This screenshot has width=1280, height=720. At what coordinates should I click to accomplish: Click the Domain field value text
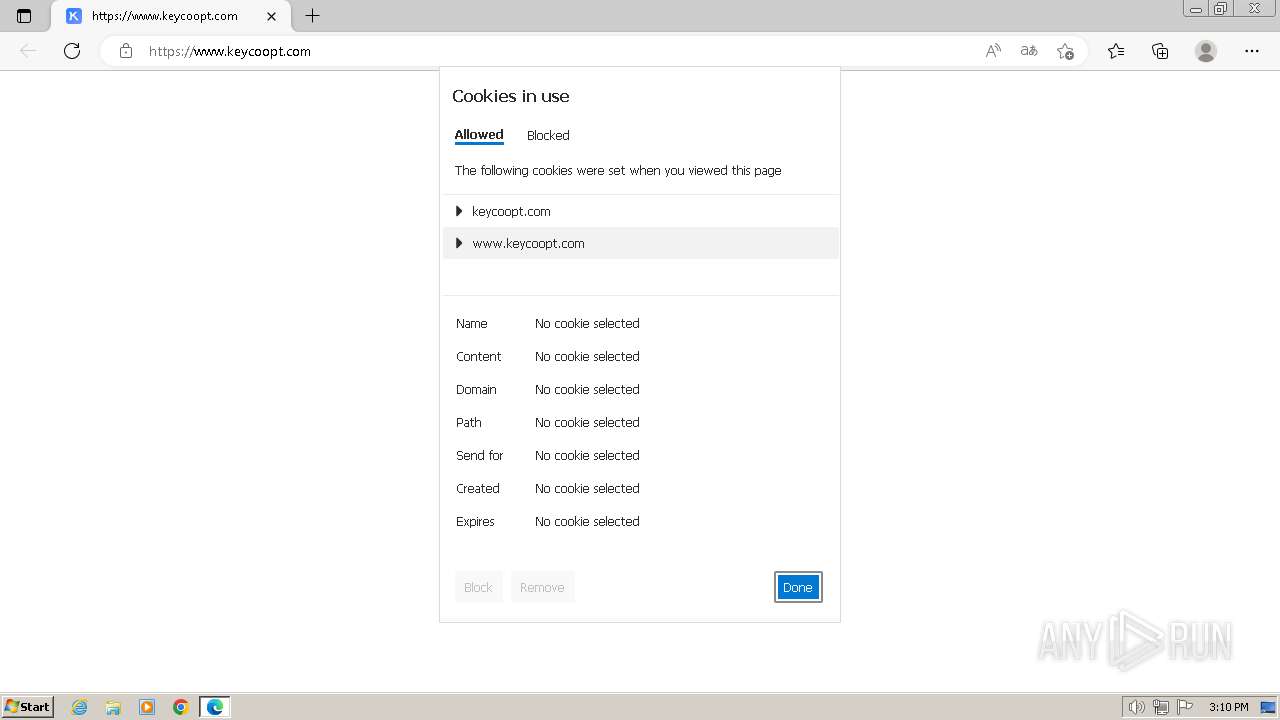click(587, 389)
